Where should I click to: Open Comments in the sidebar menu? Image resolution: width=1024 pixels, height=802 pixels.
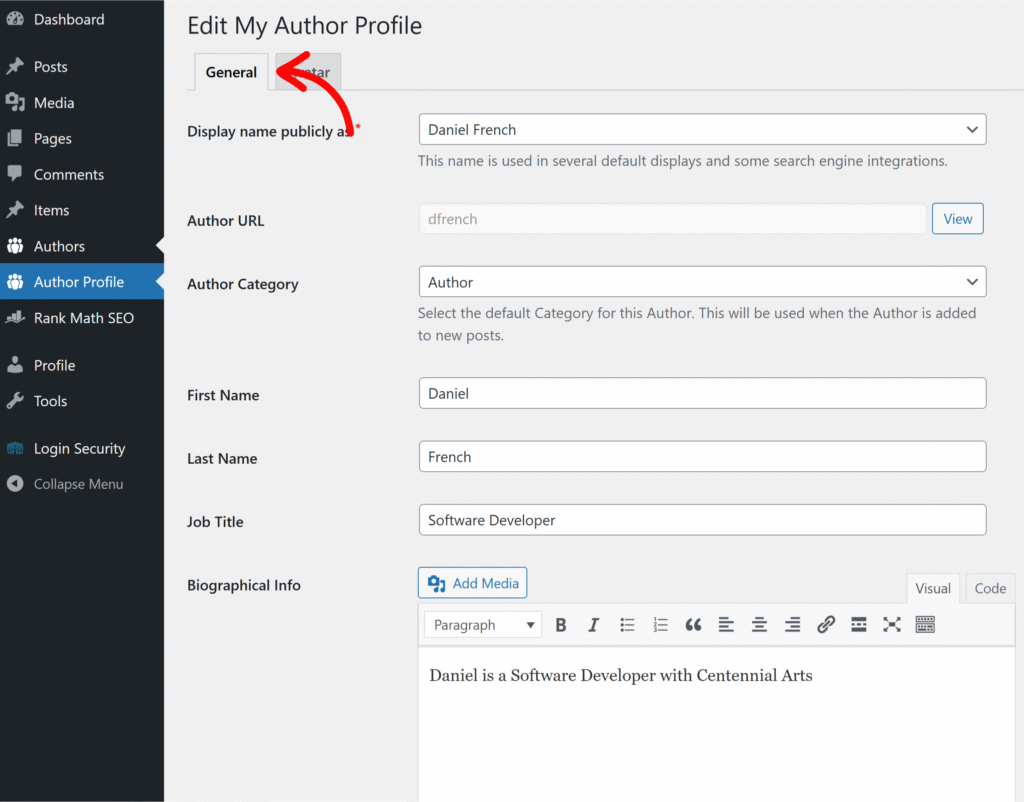pos(69,174)
